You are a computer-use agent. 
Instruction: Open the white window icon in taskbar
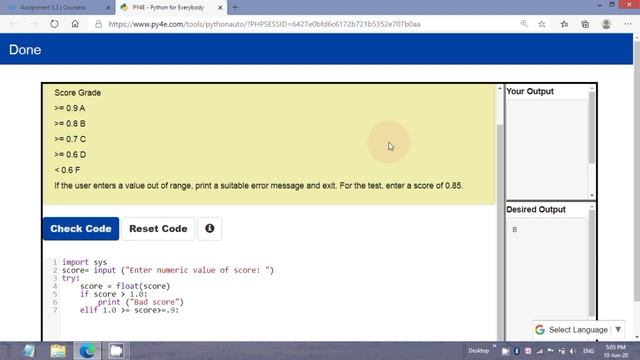(116, 351)
